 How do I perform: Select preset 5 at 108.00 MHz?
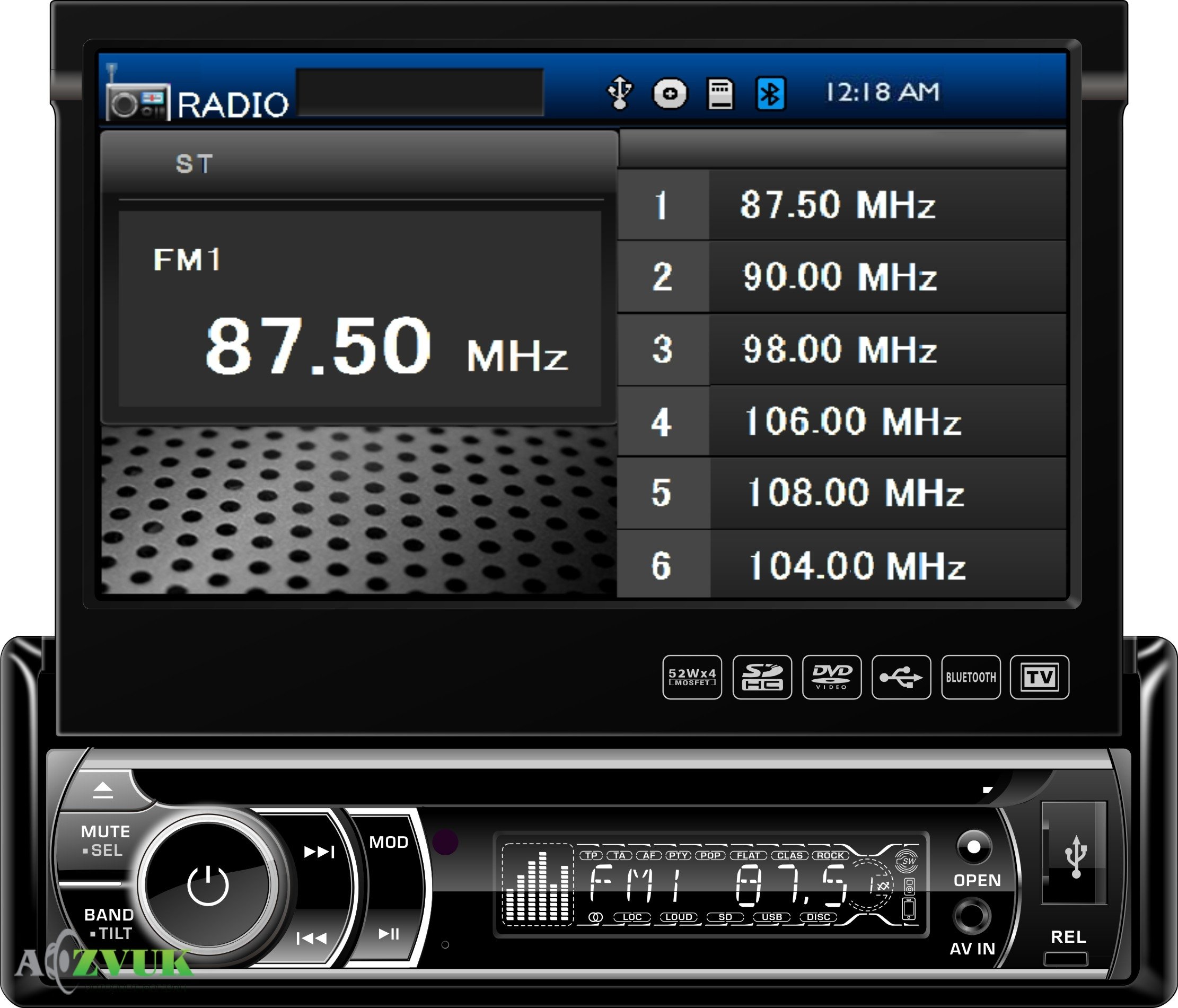[841, 493]
